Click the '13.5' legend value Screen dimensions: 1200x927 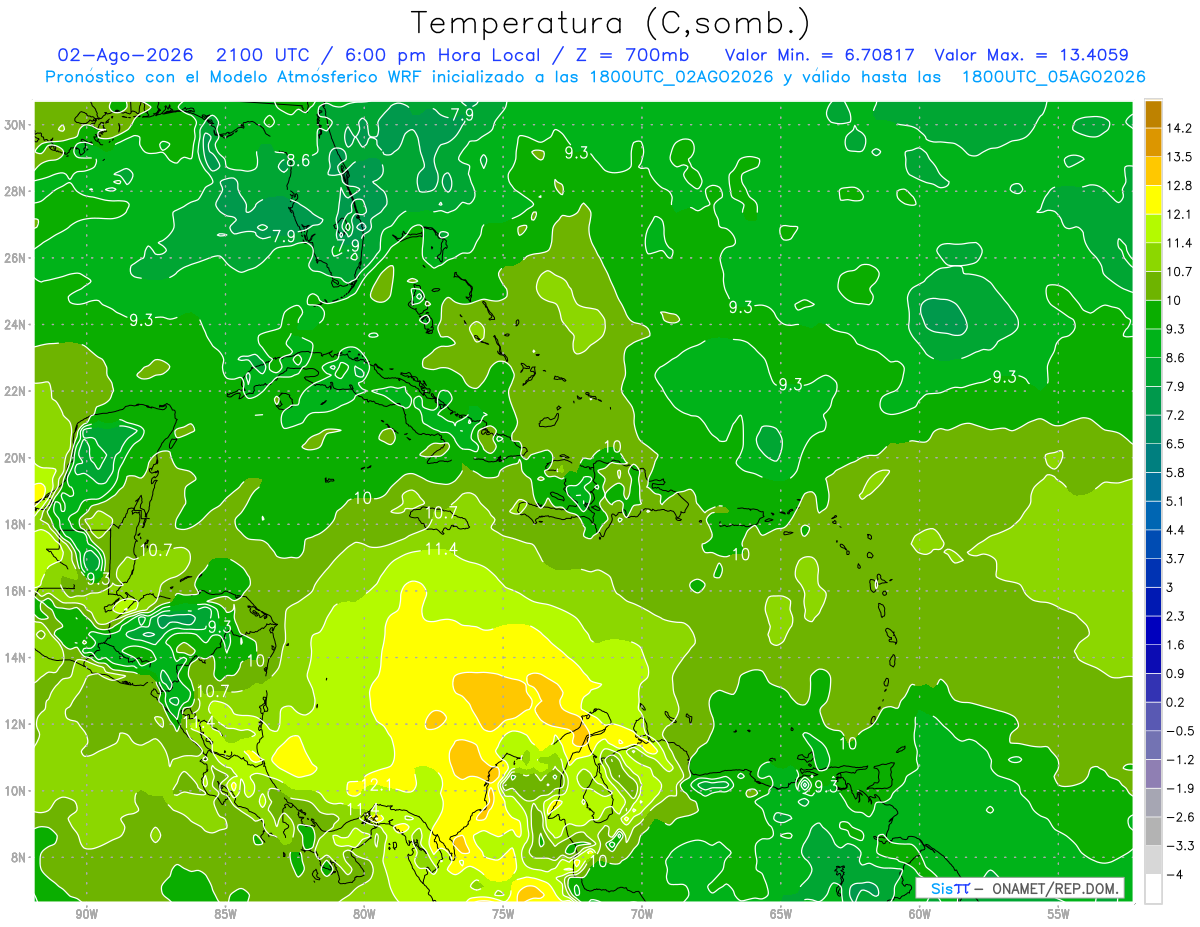tap(1179, 157)
